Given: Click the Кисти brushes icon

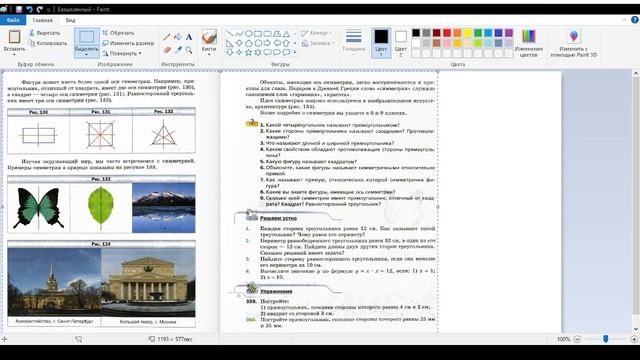Looking at the screenshot, I should 209,37.
